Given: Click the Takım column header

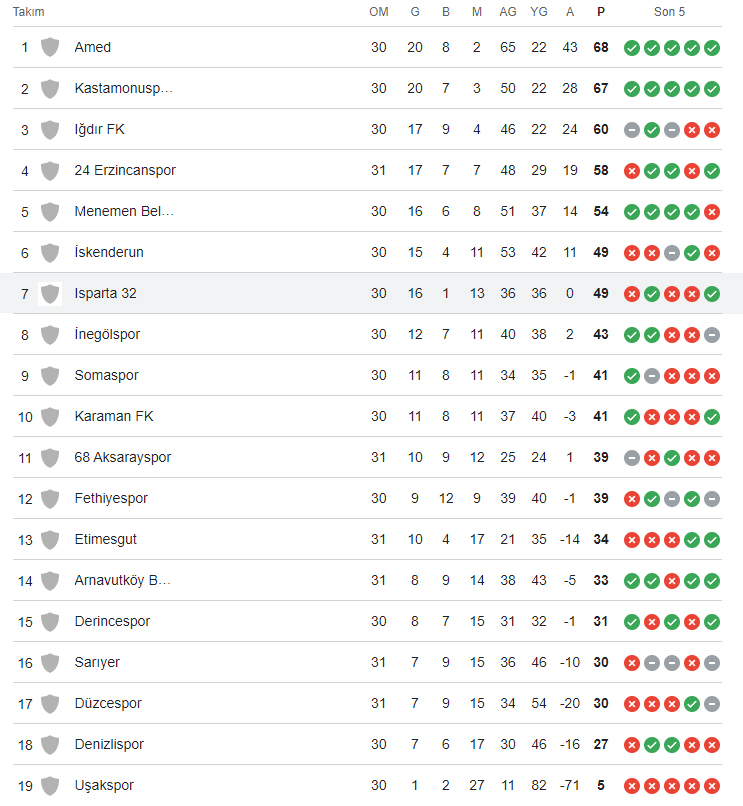Looking at the screenshot, I should (29, 12).
